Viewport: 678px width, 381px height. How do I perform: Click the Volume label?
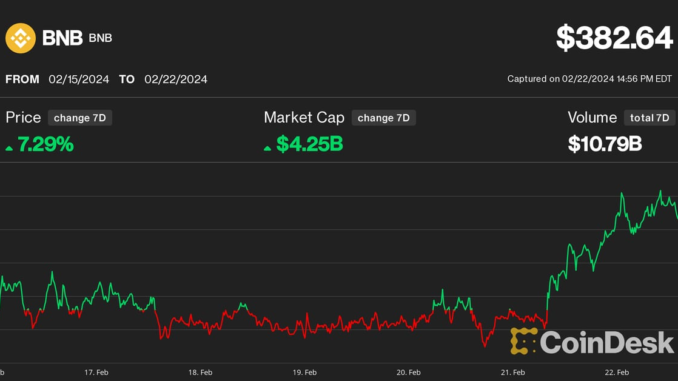pyautogui.click(x=592, y=118)
